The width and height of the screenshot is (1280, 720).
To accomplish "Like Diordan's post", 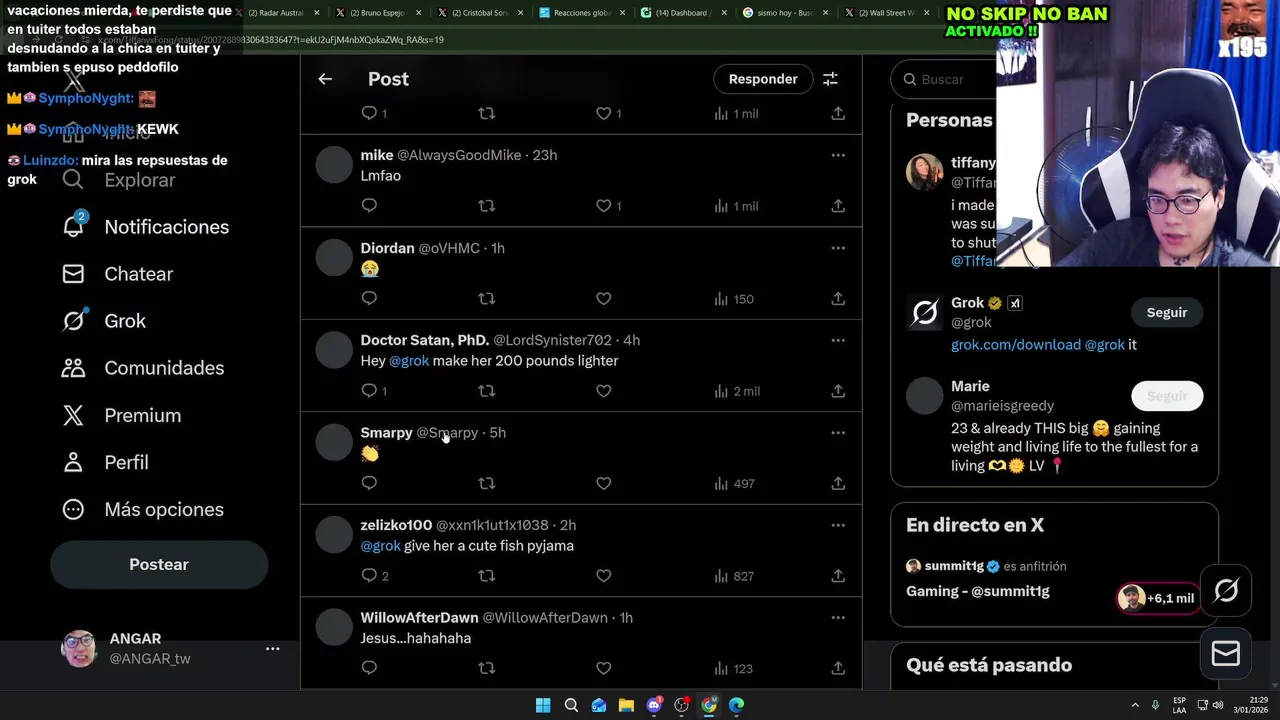I will tap(604, 299).
